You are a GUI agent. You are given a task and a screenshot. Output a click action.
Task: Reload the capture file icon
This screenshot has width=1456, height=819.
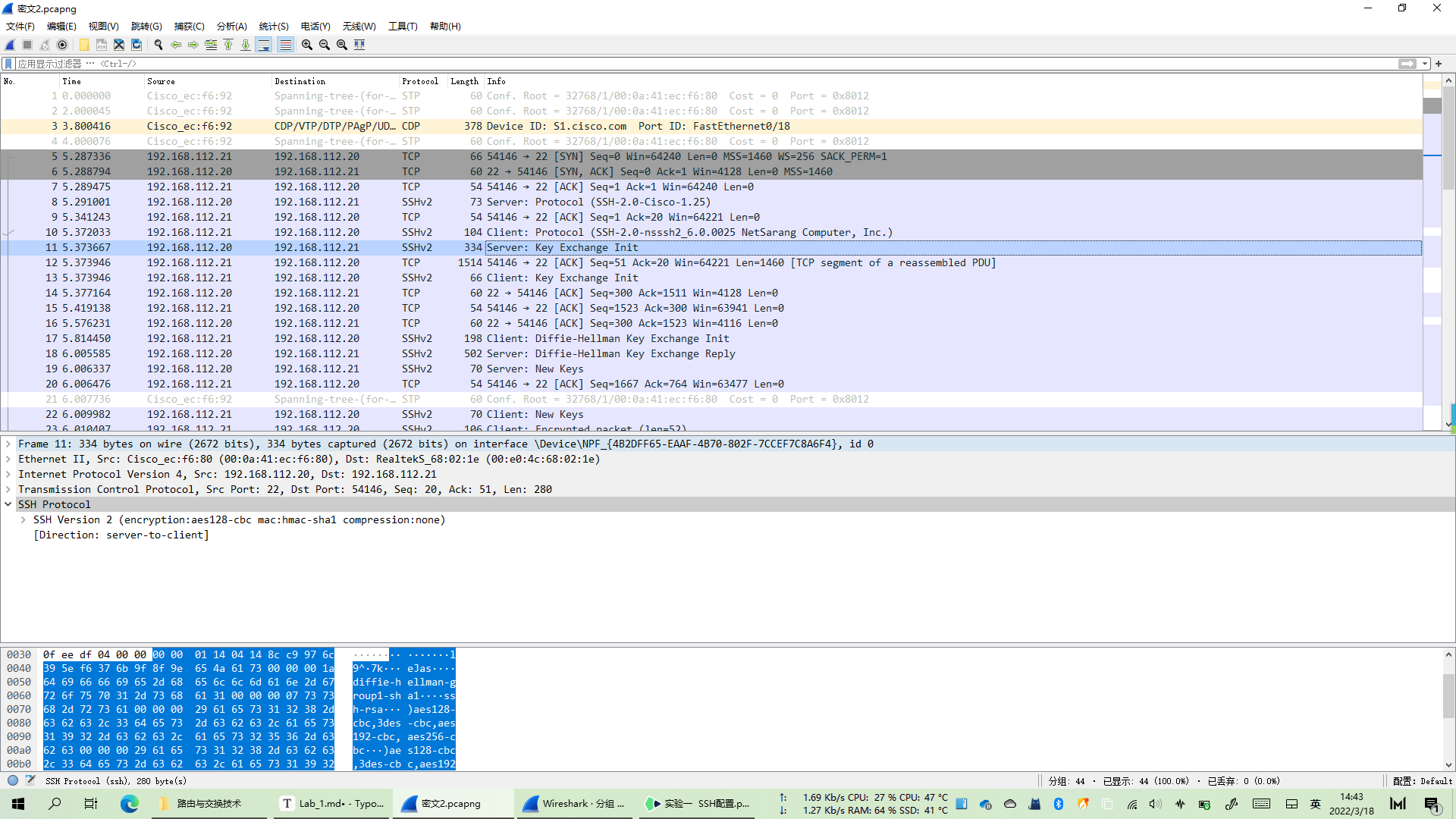pos(136,45)
